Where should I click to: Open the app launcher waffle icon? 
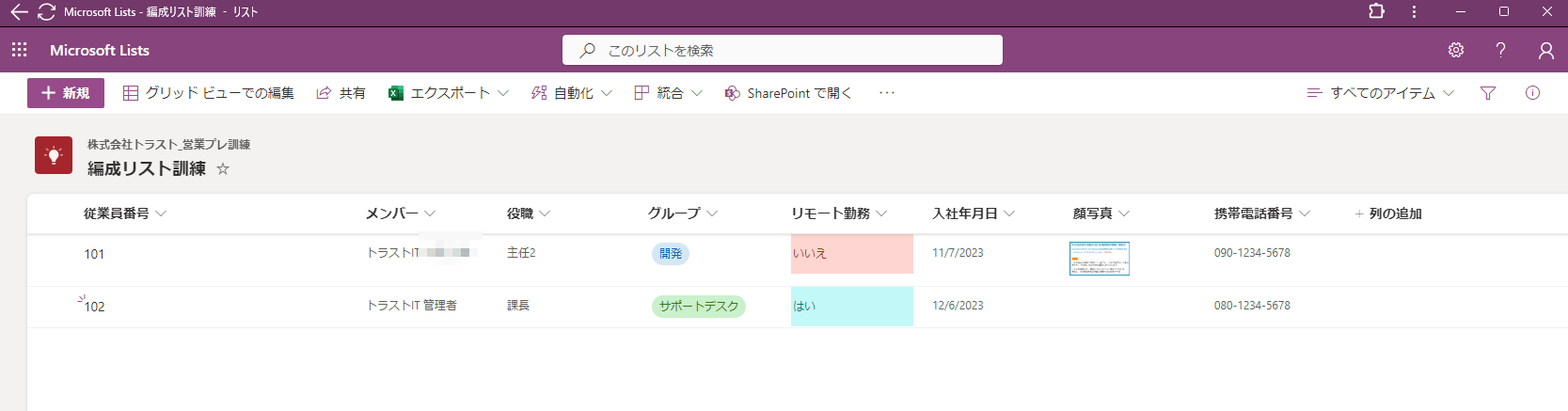pos(20,50)
